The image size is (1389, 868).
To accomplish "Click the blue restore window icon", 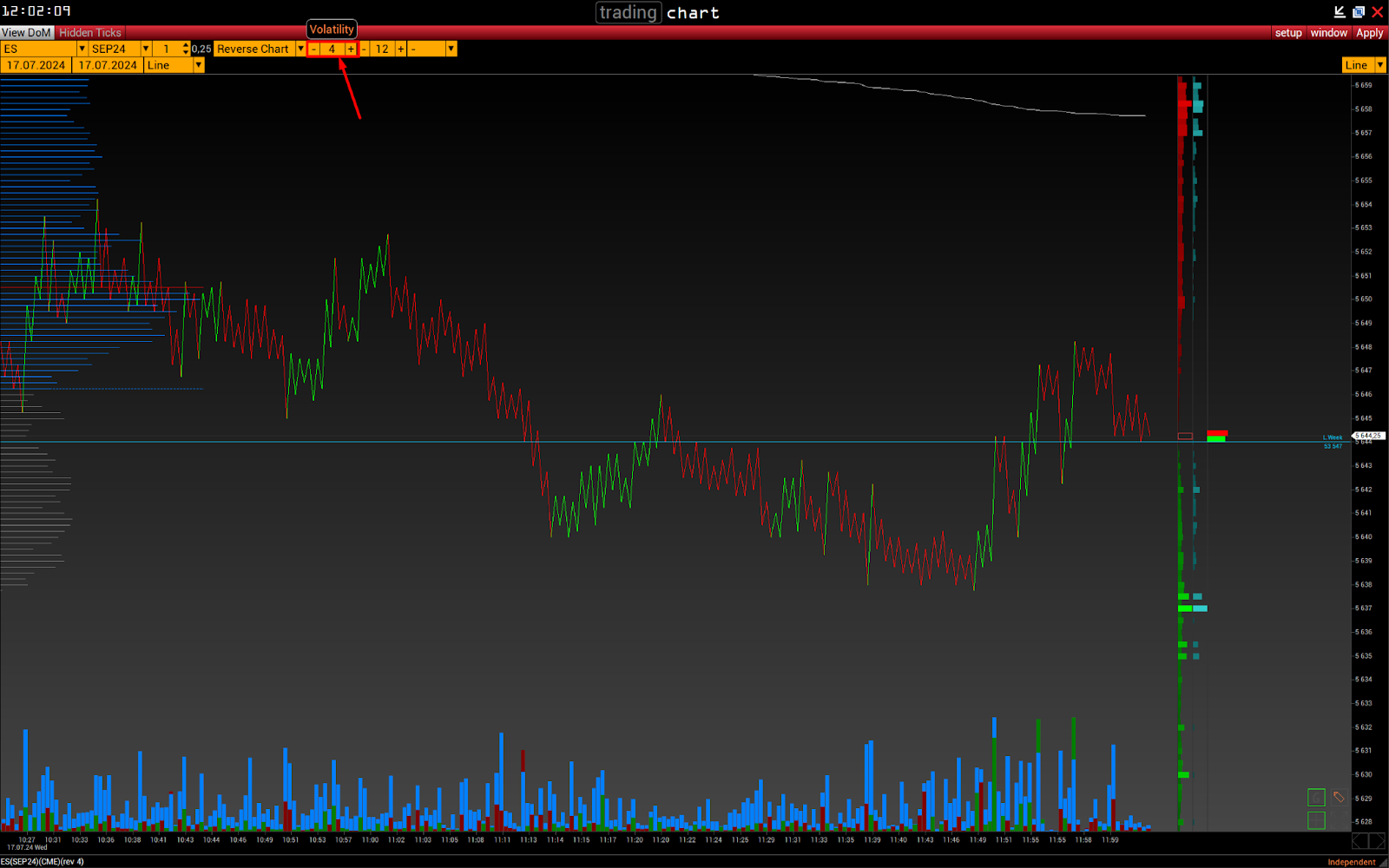I will 1359,12.
